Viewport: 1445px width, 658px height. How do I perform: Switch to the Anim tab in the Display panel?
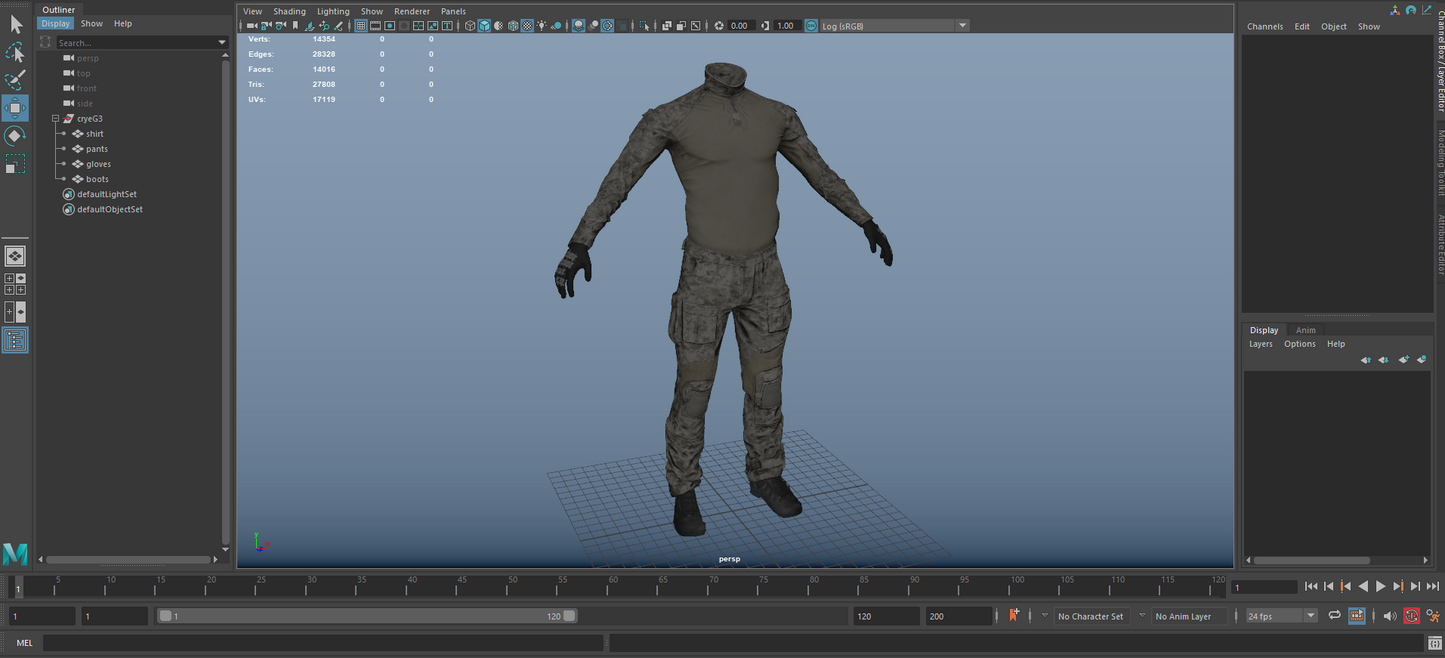click(x=1306, y=330)
